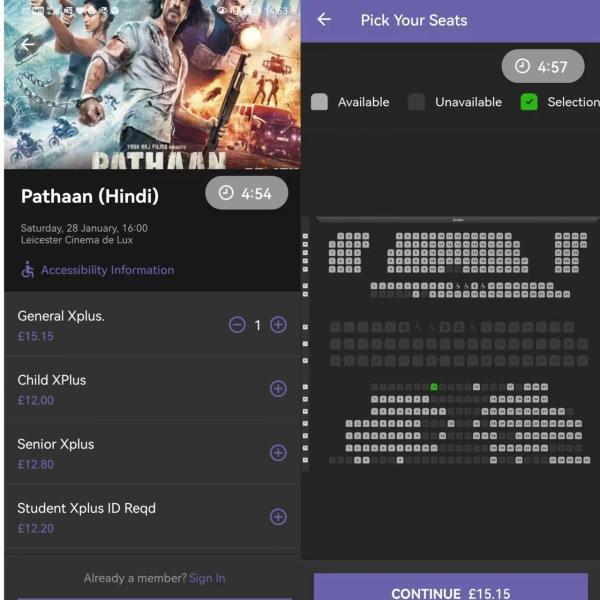Tap the 4:57 countdown timer pill
Image resolution: width=600 pixels, height=600 pixels.
click(543, 66)
